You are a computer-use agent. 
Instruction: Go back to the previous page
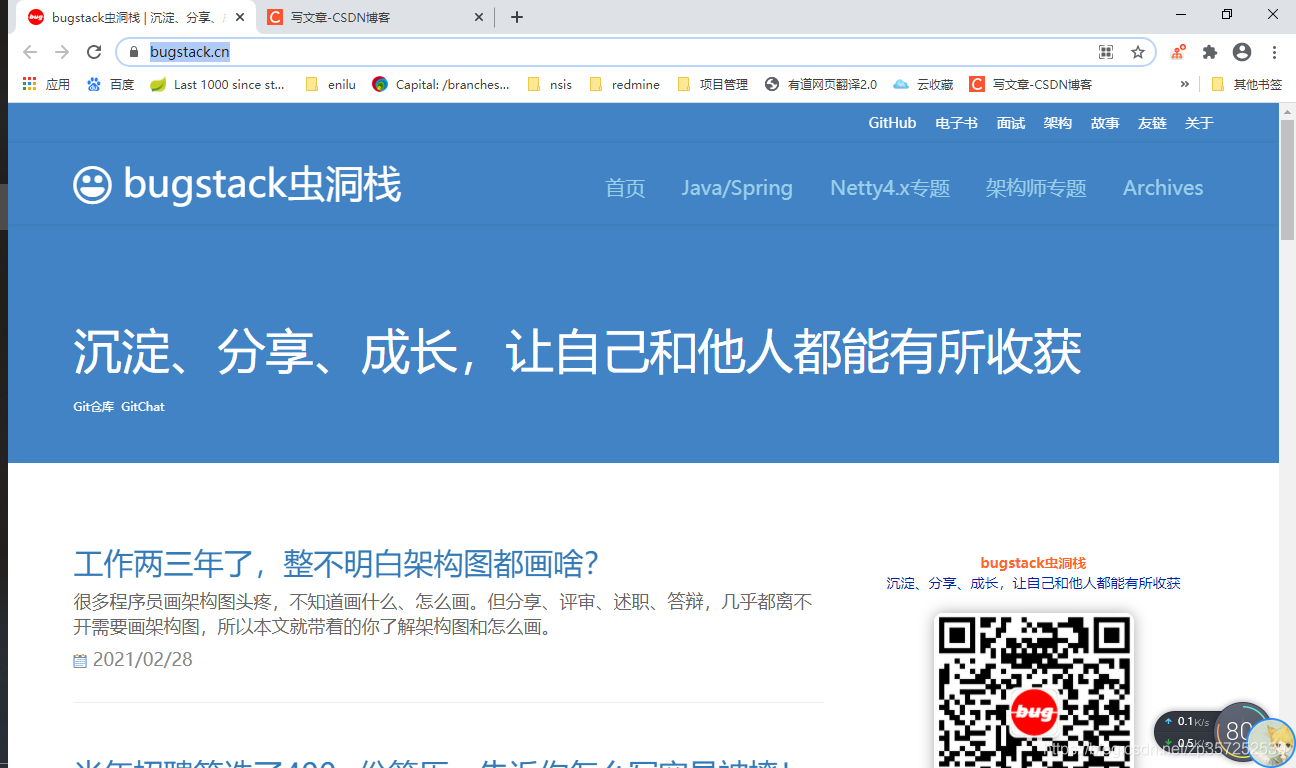pos(30,52)
